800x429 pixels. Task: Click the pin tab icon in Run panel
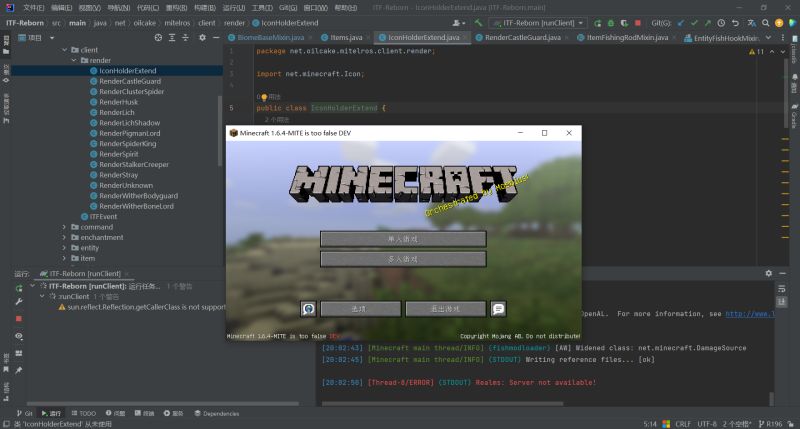point(19,370)
